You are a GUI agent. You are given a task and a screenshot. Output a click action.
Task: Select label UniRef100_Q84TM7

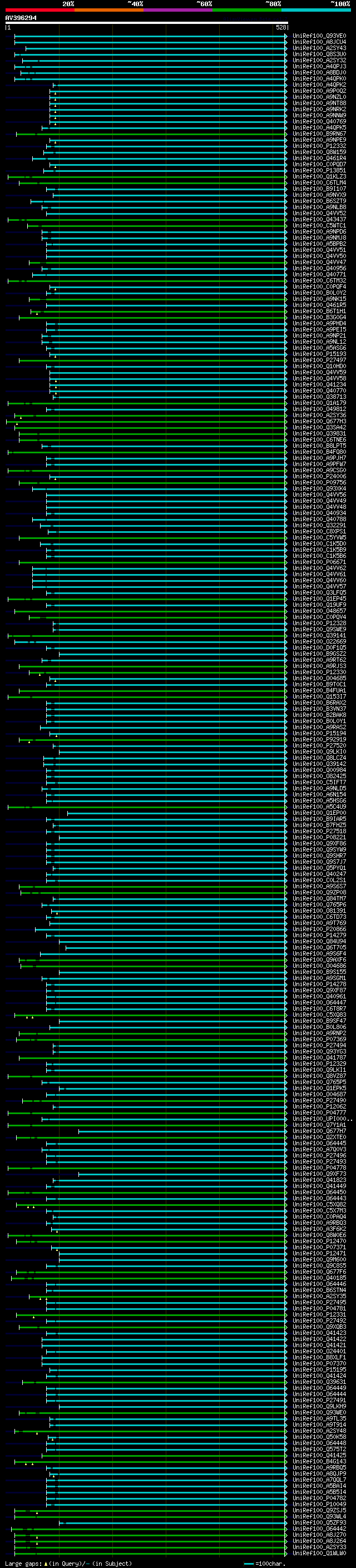(319, 898)
